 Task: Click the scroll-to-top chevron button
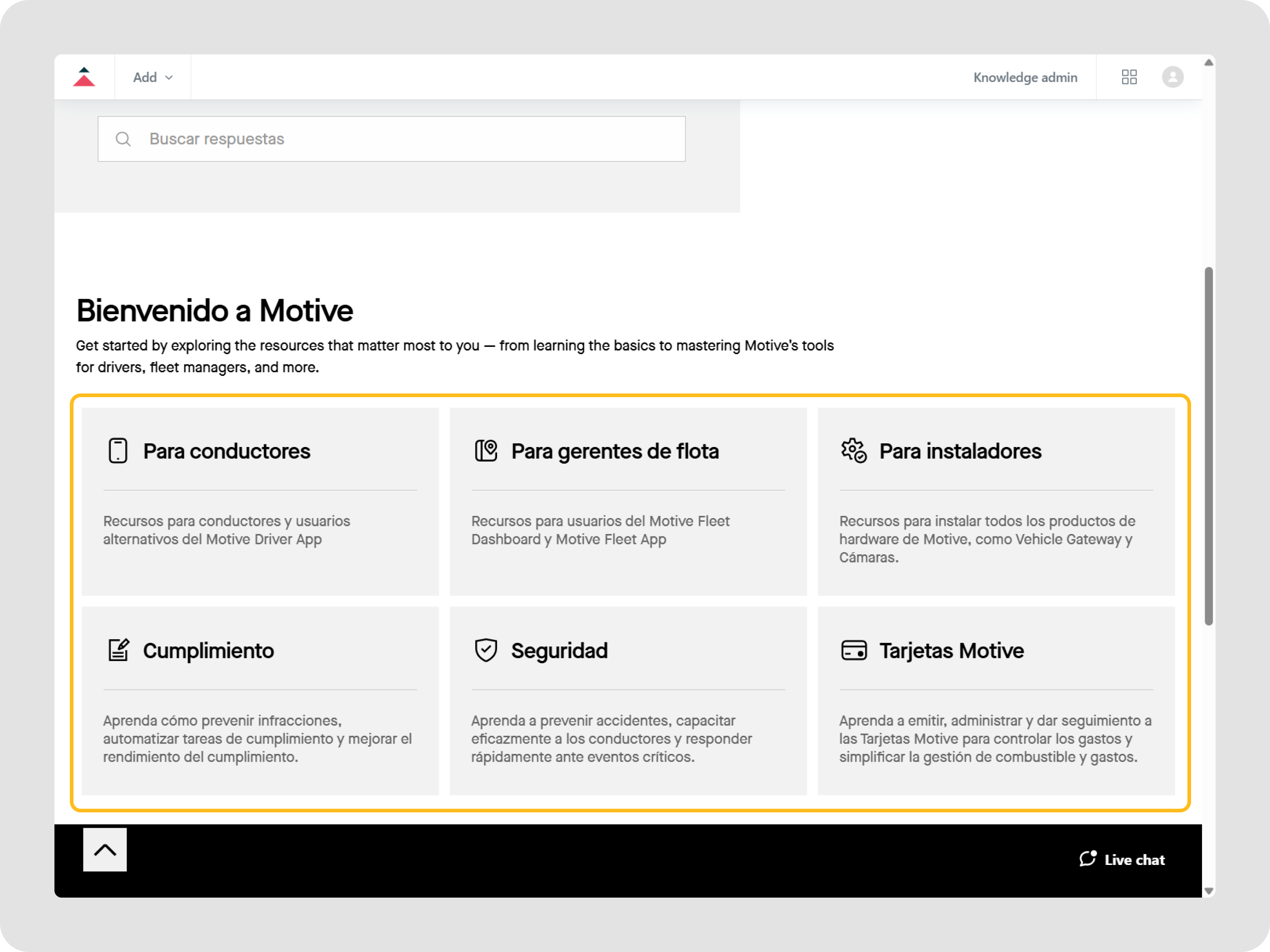point(104,850)
